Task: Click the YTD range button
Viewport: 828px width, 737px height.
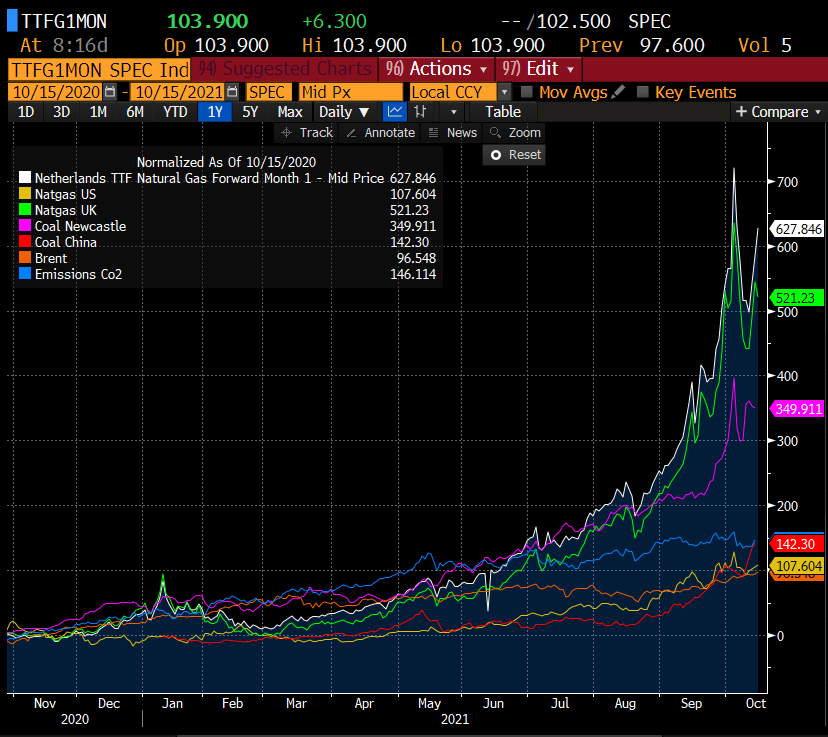Action: click(x=175, y=112)
